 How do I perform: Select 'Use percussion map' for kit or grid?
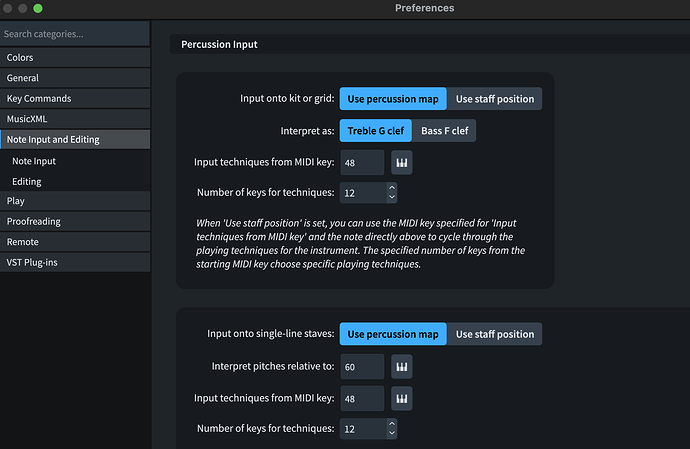[392, 98]
